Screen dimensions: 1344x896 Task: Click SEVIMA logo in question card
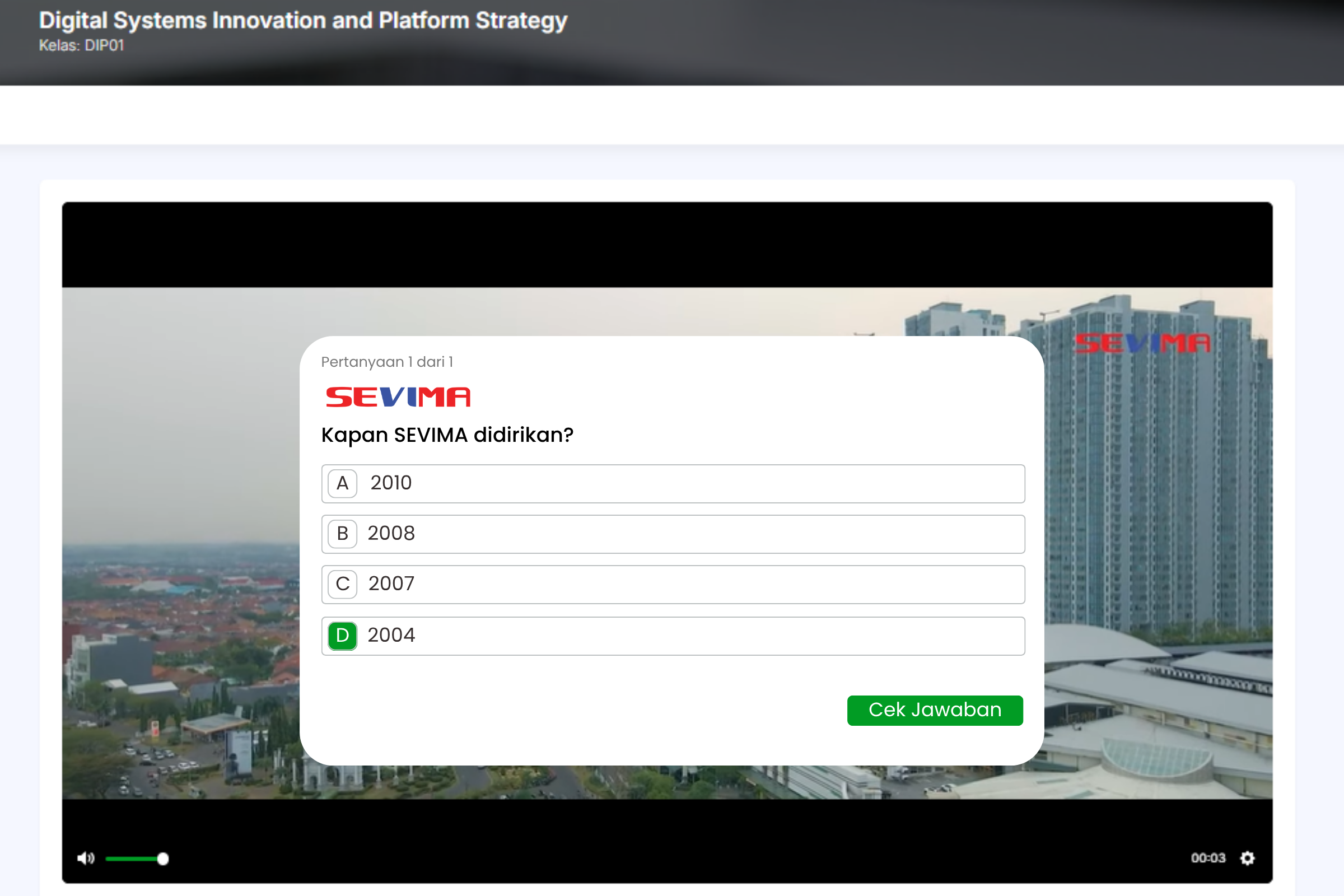tap(398, 397)
